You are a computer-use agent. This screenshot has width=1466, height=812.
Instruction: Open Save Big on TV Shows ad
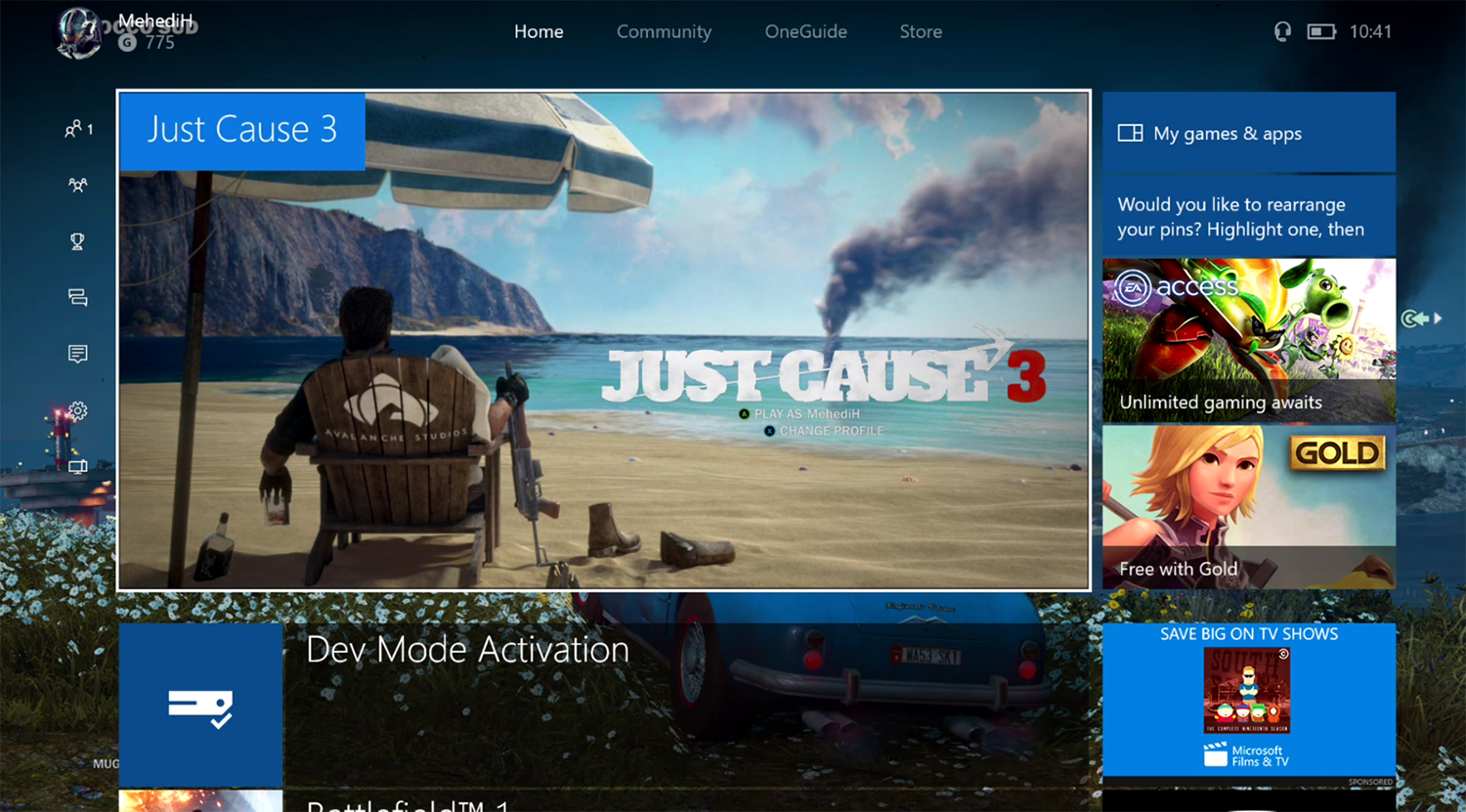tap(1249, 700)
